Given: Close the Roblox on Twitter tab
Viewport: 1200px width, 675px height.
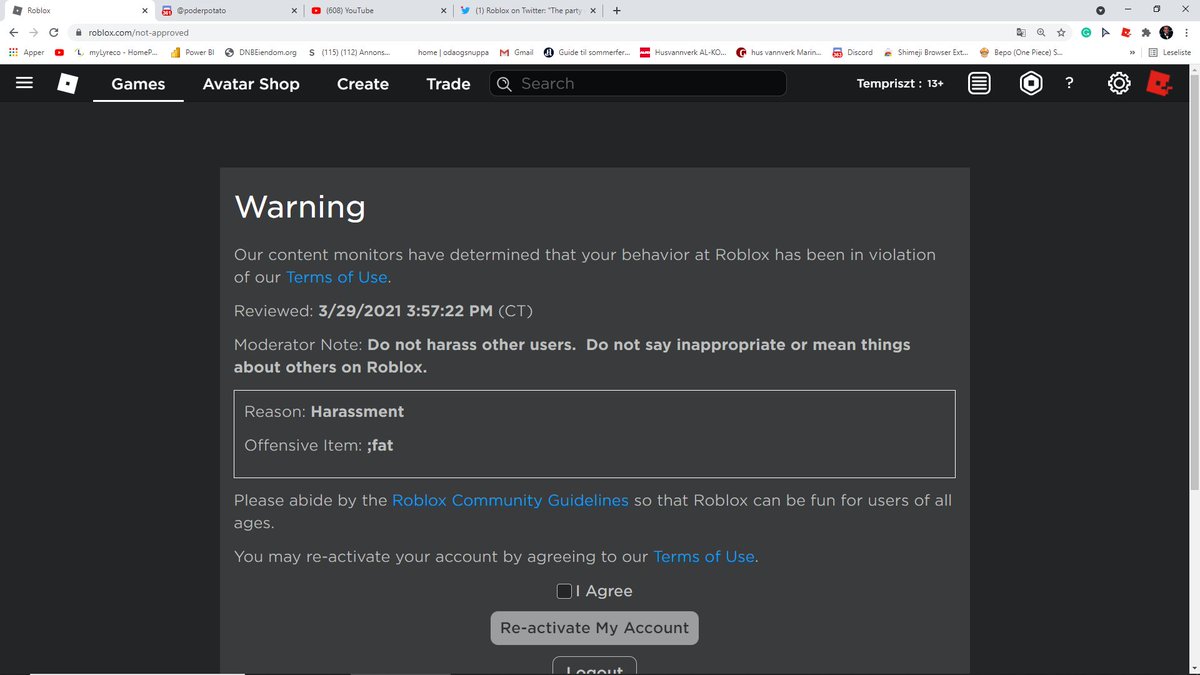Looking at the screenshot, I should click(x=593, y=11).
